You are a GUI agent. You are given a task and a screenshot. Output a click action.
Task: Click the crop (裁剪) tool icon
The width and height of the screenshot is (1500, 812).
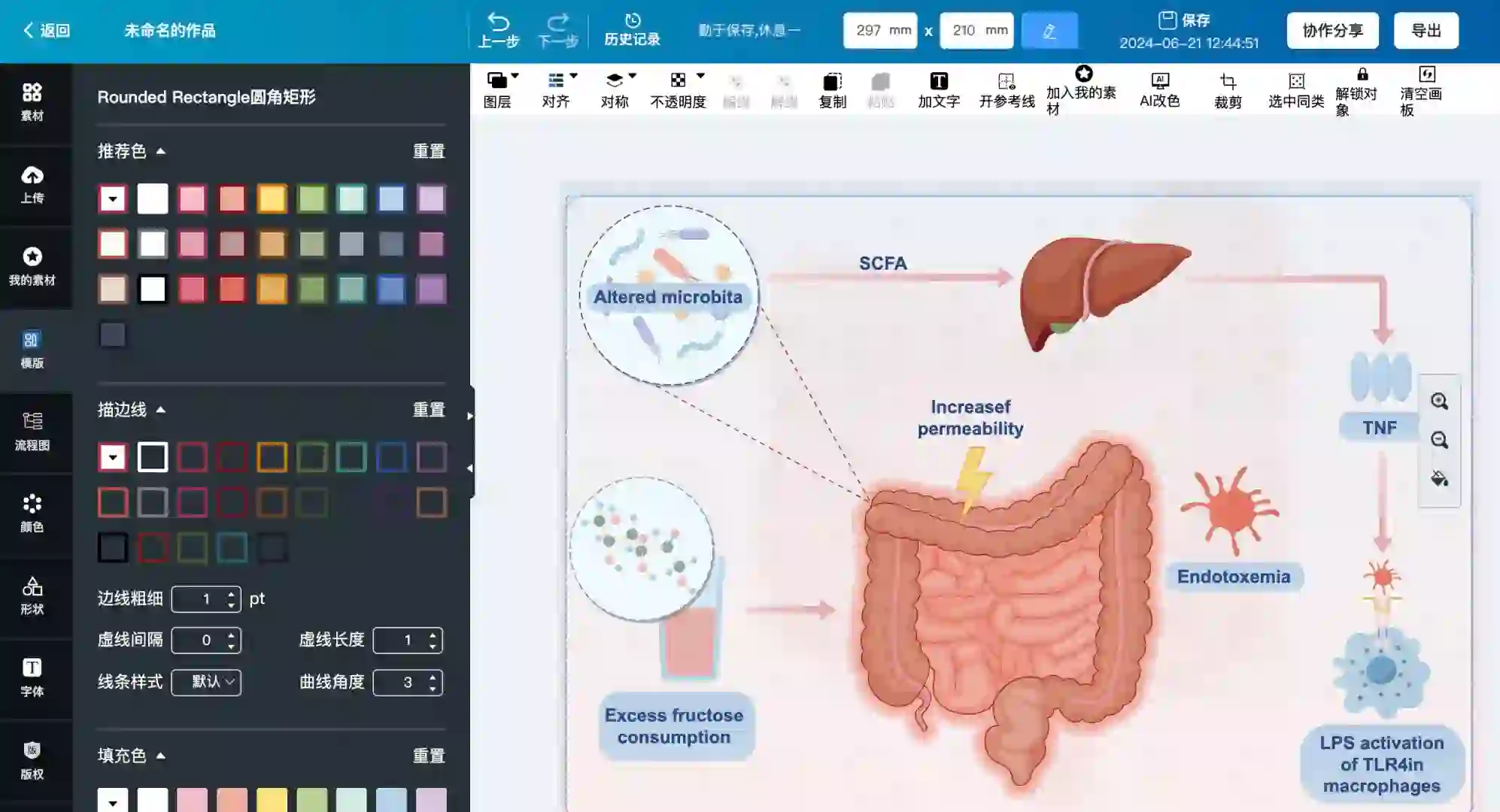1228,81
